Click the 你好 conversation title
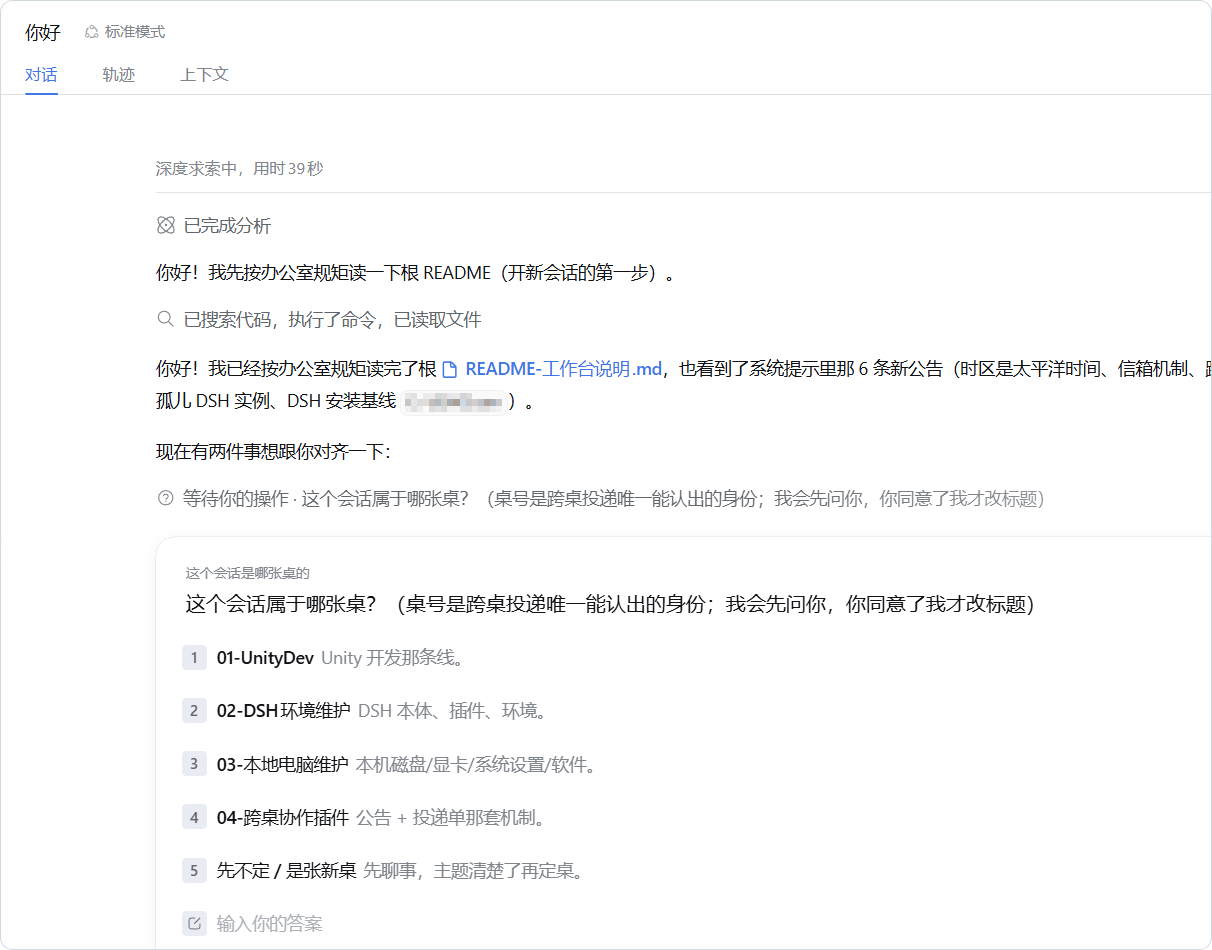1212x950 pixels. [x=43, y=33]
